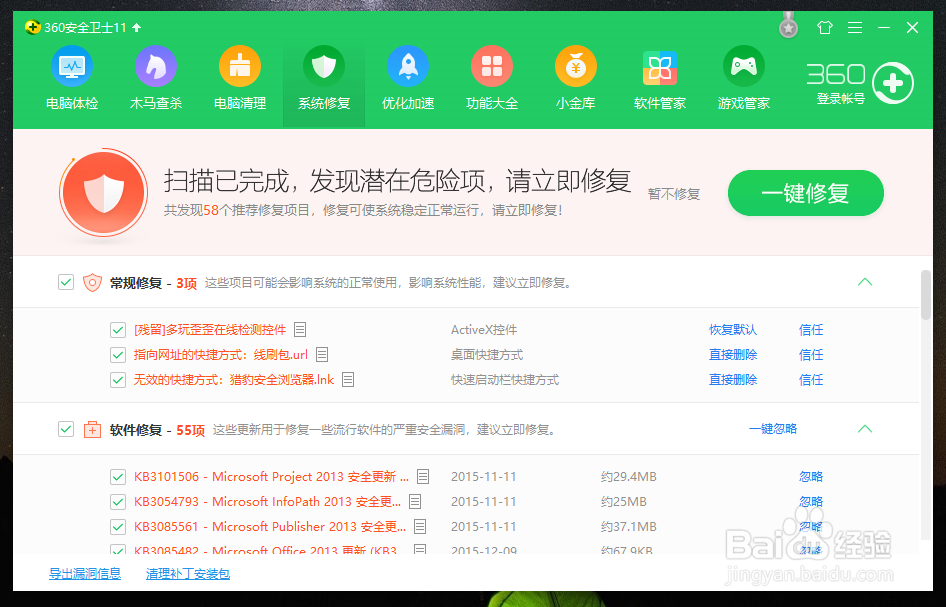Toggle the 常规修复 group checkbox
Viewport: 946px width, 607px height.
tap(66, 282)
